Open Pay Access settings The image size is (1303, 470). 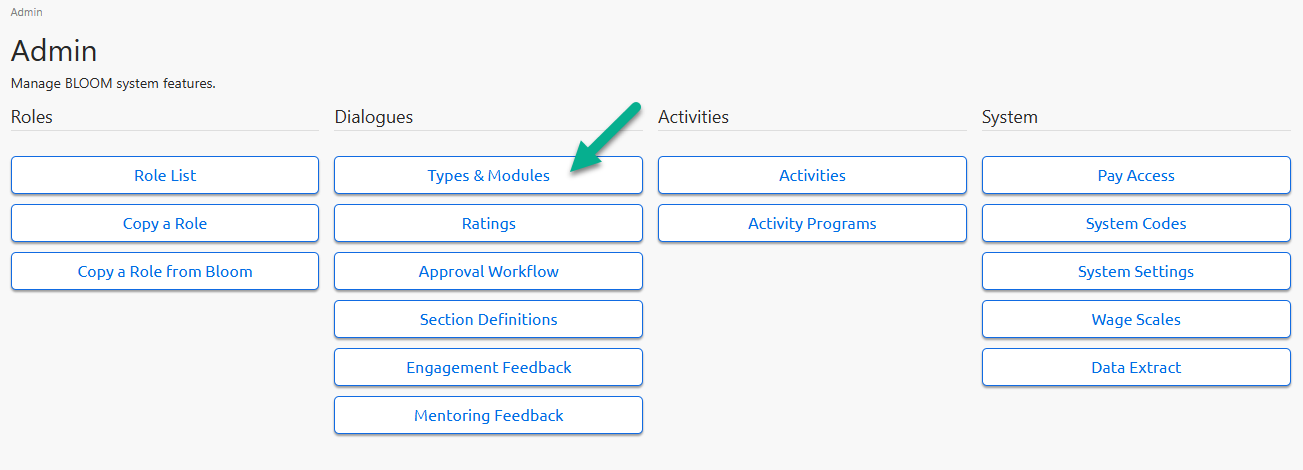(x=1136, y=175)
